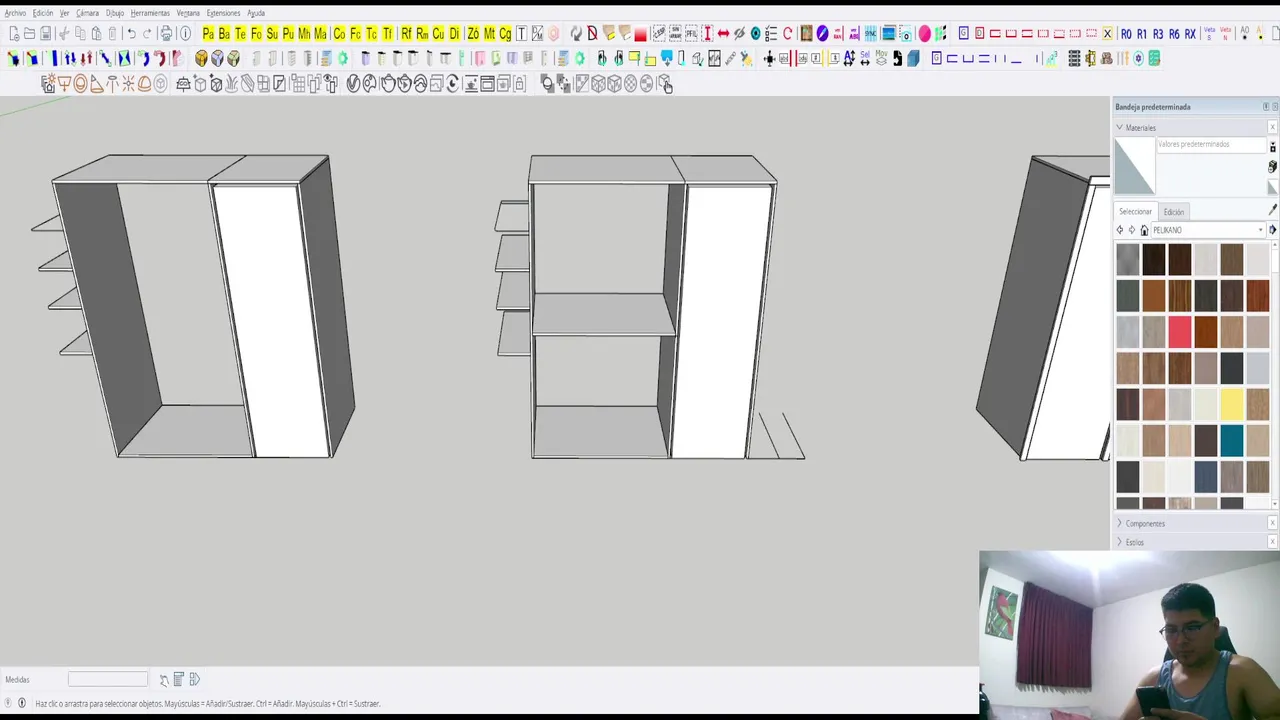The width and height of the screenshot is (1280, 720).
Task: Click the red double-arrow dimension icon
Action: click(723, 33)
